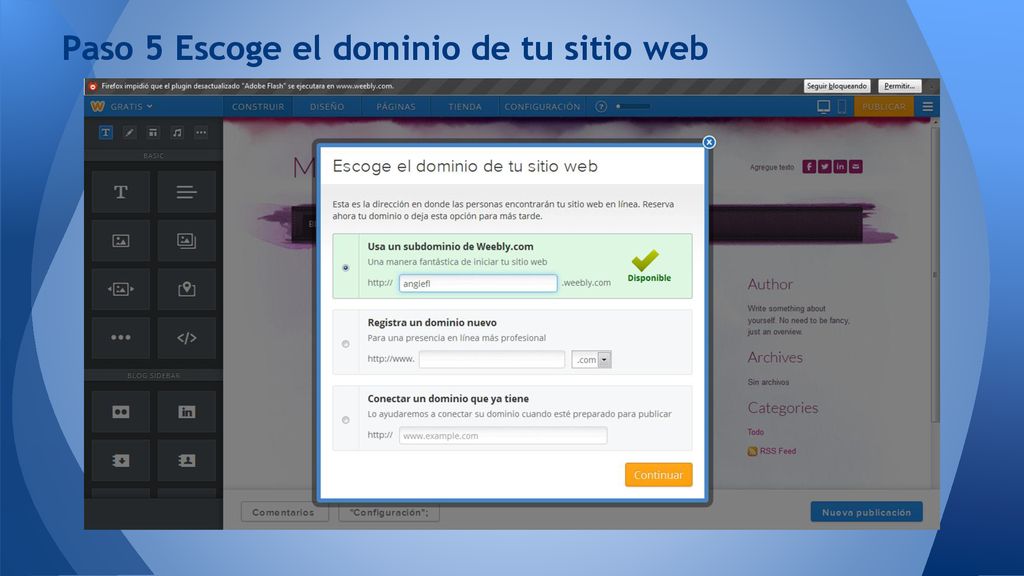The width and height of the screenshot is (1024, 576).
Task: Click the new domain name field
Action: point(492,359)
